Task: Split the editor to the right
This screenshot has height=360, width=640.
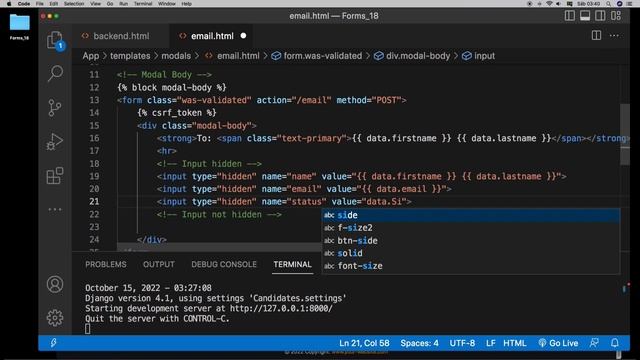Action: [596, 36]
